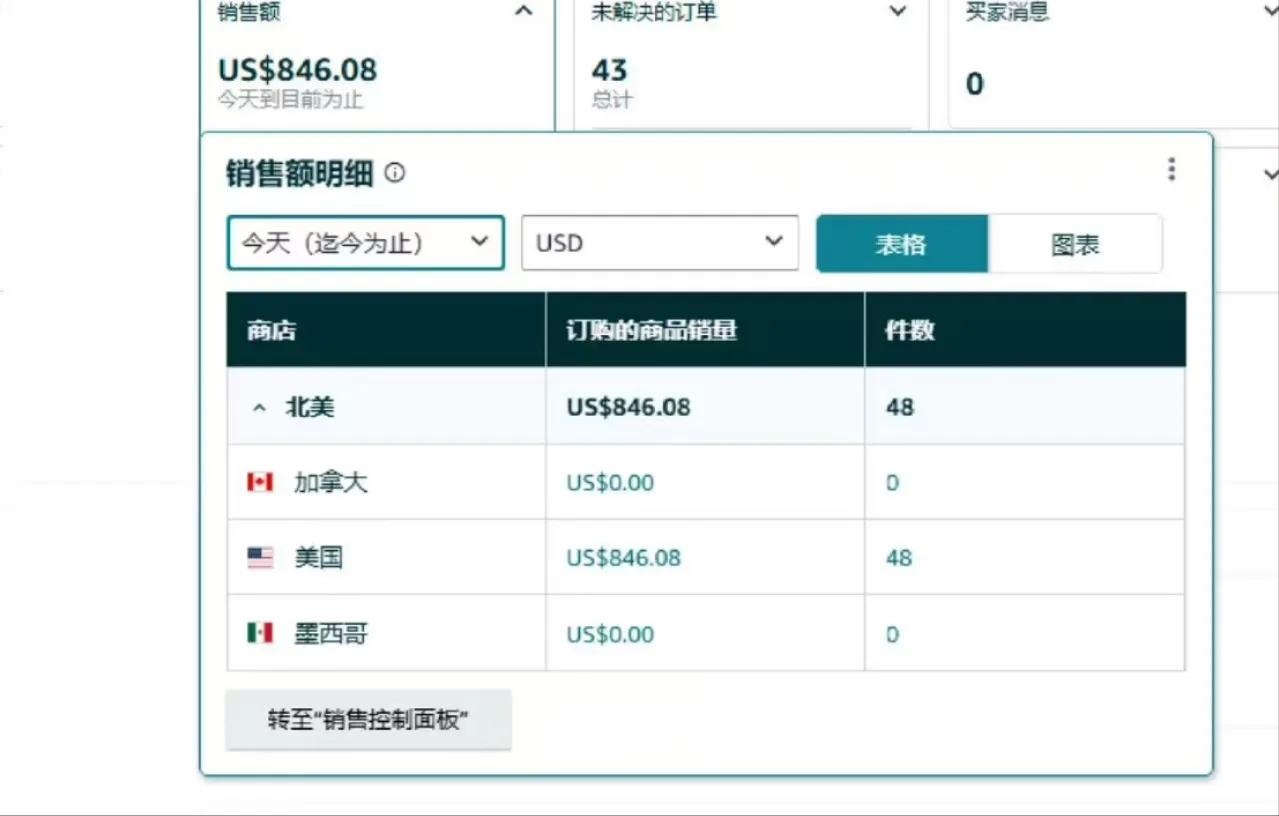Expand the 未解决的订单 card chevron
1279x816 pixels.
coord(898,12)
